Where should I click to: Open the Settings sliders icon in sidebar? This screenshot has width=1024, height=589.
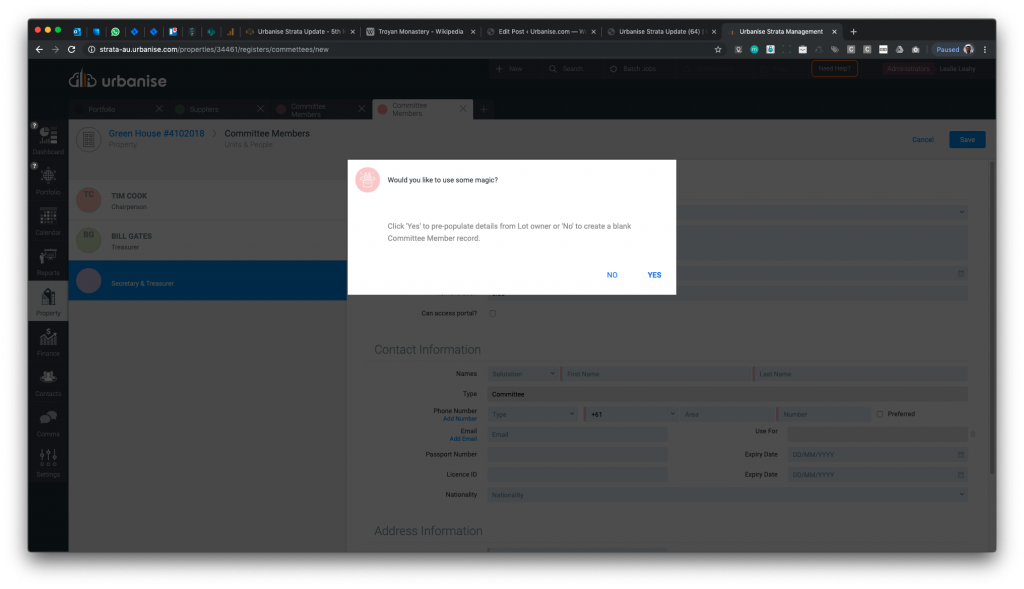[48, 460]
